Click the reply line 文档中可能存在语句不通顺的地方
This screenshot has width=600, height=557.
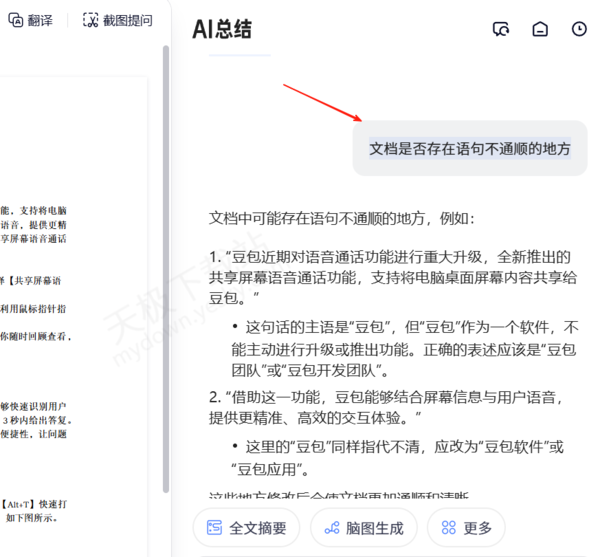(341, 218)
